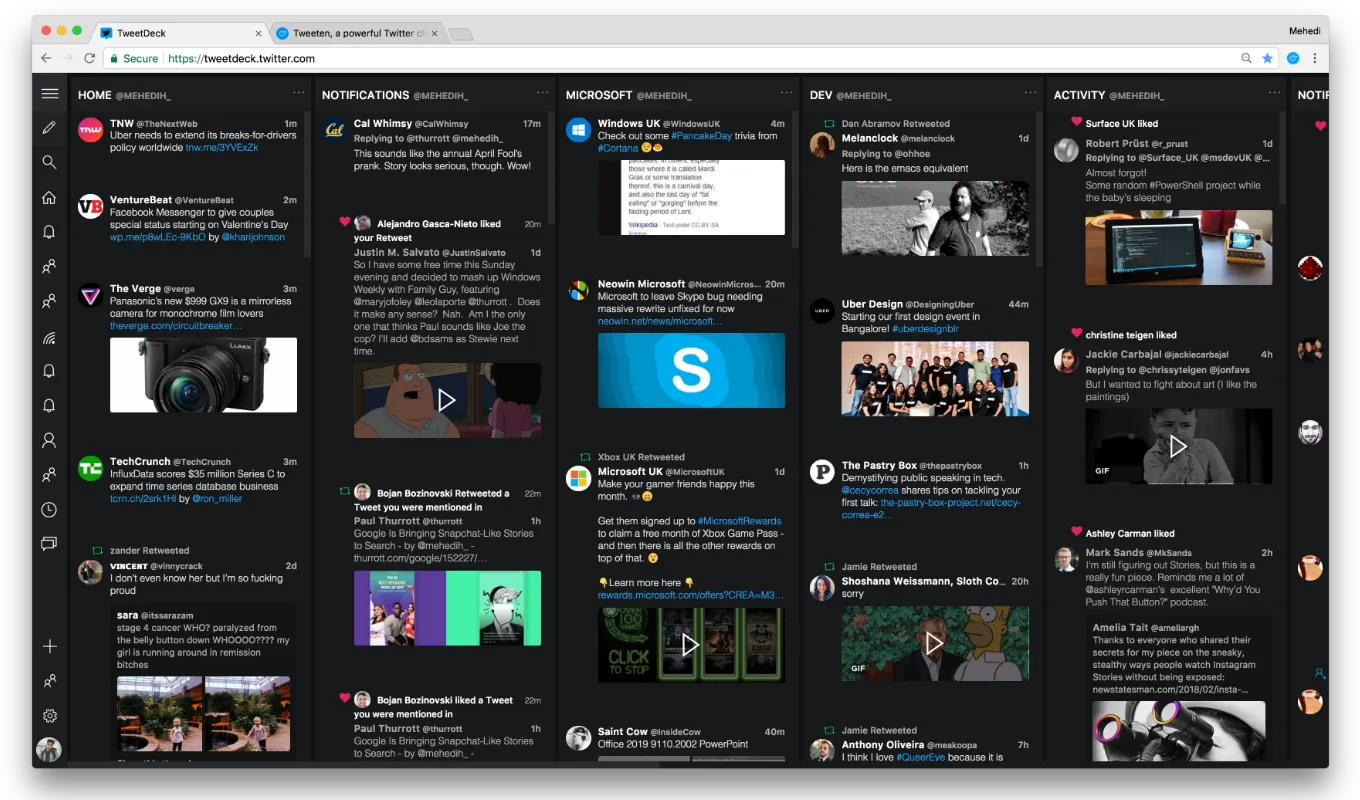Click the Tweeten extension icon in Chrome toolbar
1360x800 pixels.
click(x=1293, y=59)
